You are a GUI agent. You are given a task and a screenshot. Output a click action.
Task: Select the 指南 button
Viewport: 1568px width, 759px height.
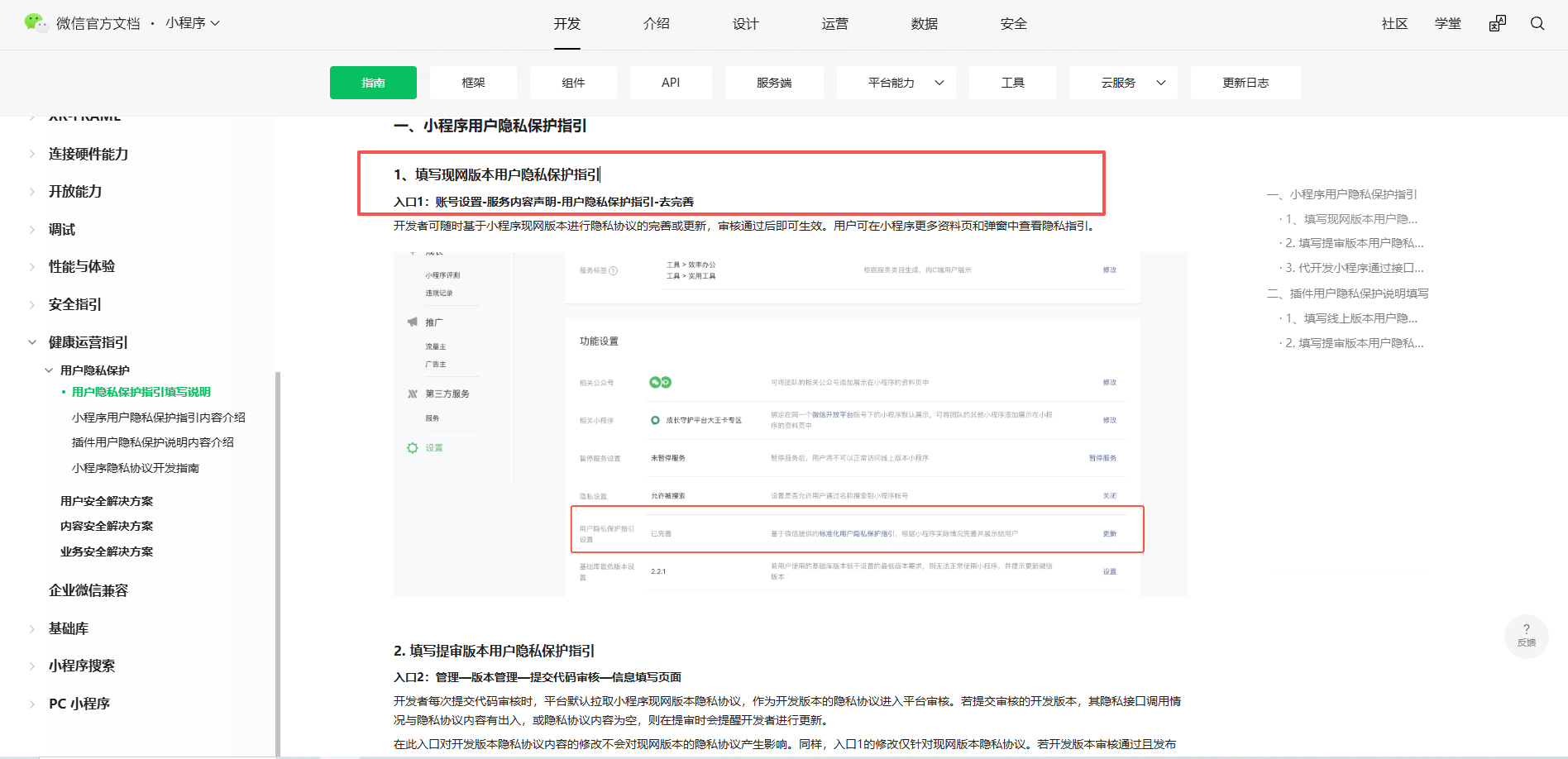[x=373, y=83]
